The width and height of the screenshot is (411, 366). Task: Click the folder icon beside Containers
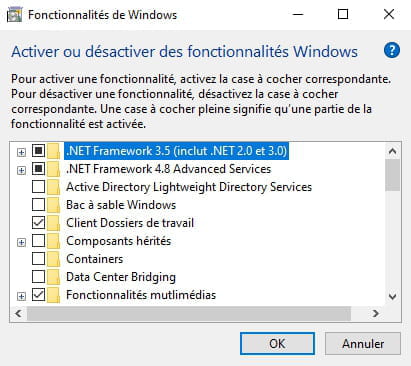pyautogui.click(x=53, y=259)
